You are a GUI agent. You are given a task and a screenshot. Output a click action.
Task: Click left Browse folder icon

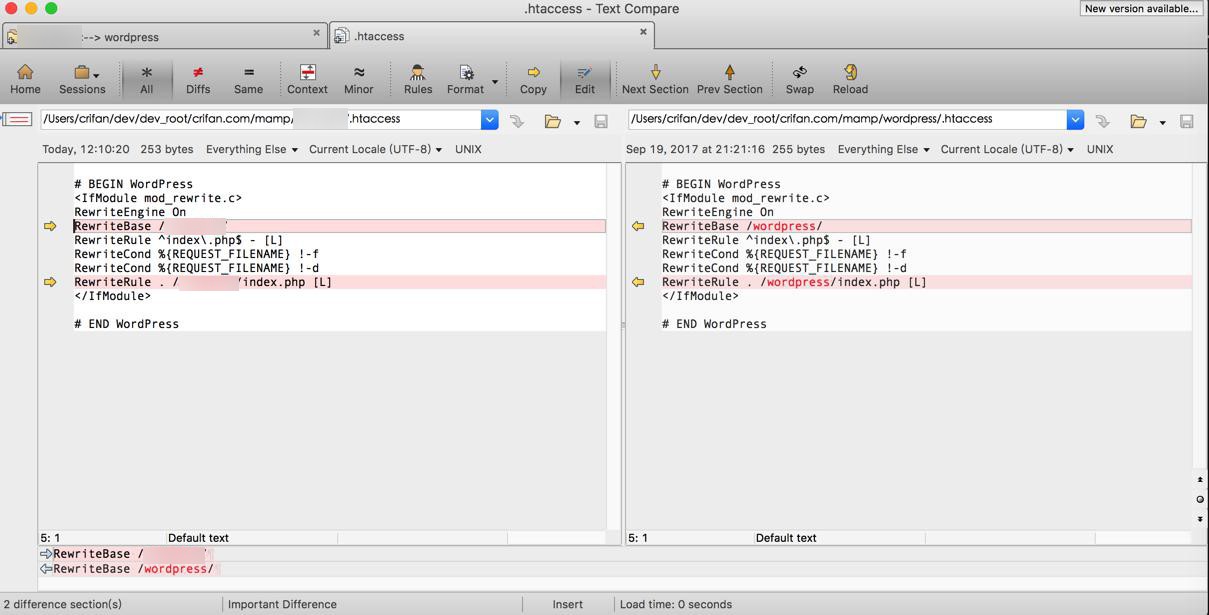click(x=552, y=121)
